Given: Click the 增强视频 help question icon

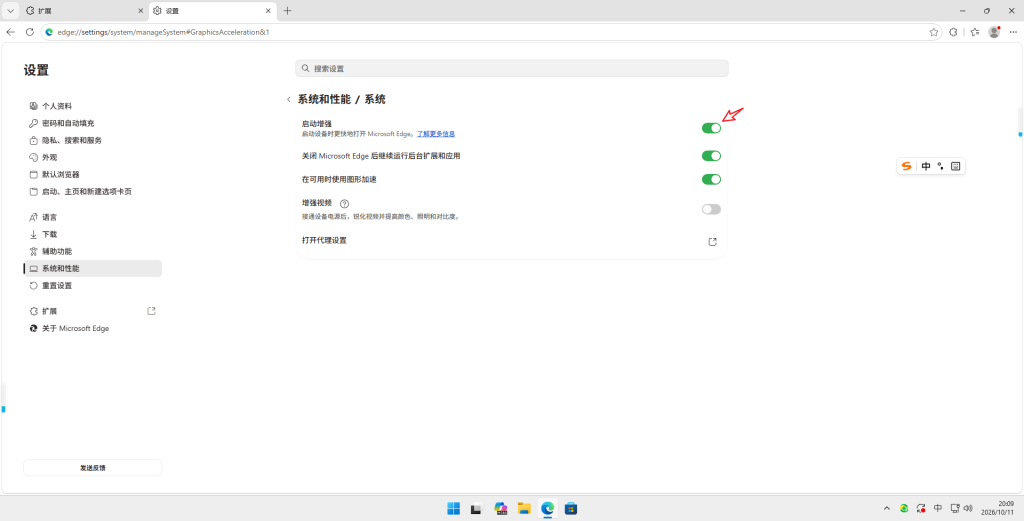Looking at the screenshot, I should click(345, 204).
